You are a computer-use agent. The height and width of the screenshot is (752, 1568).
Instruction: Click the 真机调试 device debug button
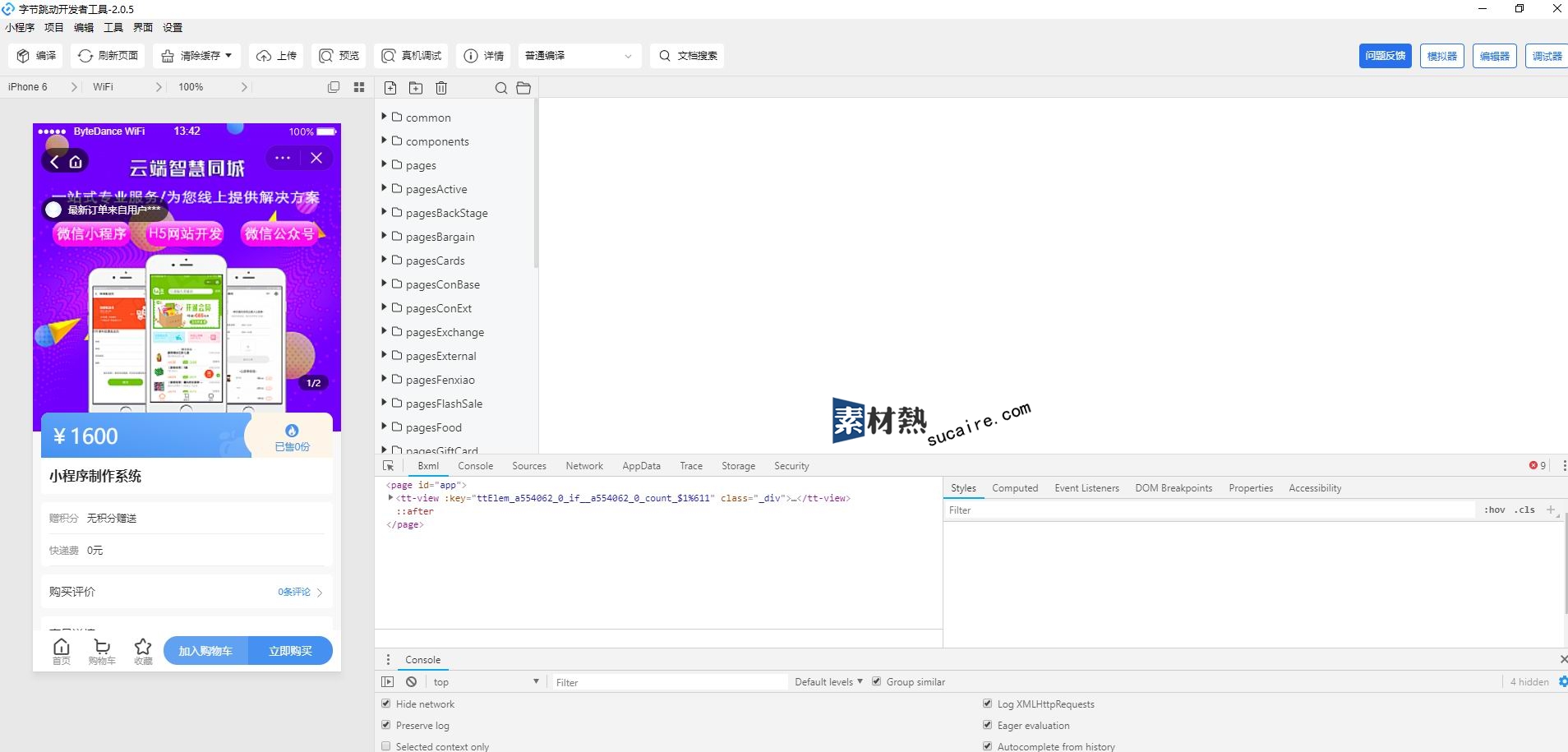[411, 56]
